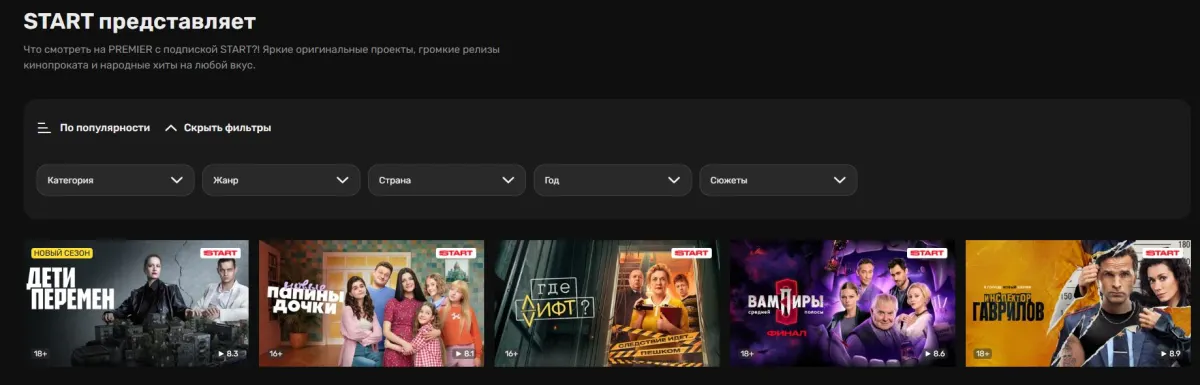Click the 16+ label on Папины дочки
The width and height of the screenshot is (1200, 385).
pos(276,354)
